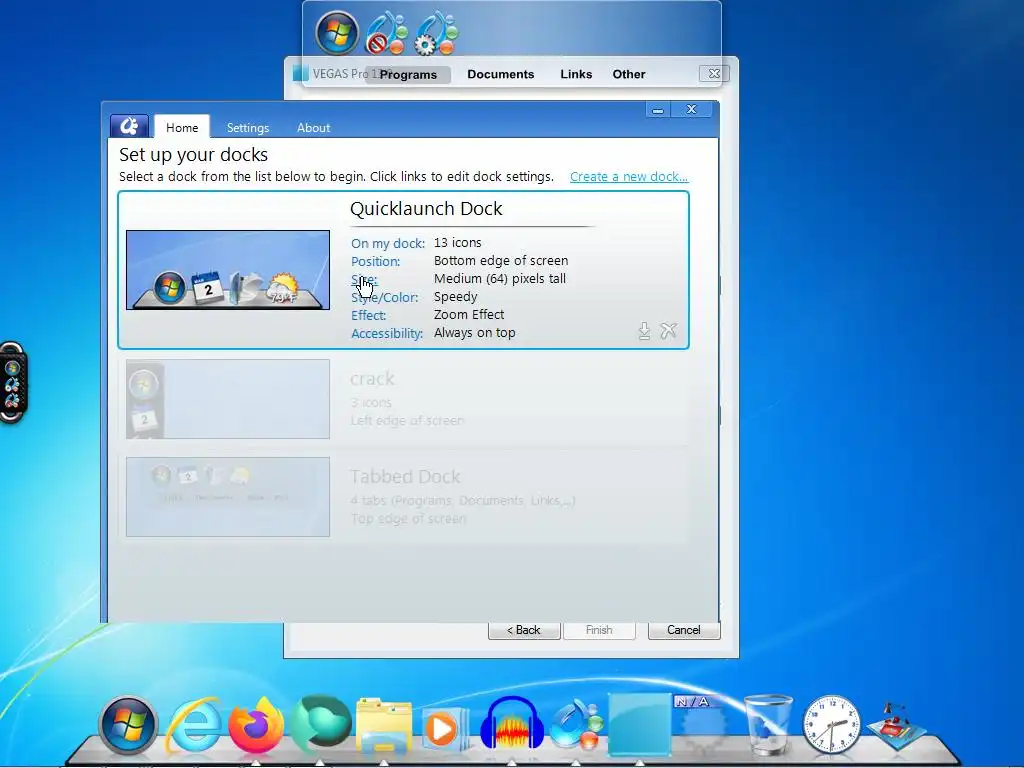1024x768 pixels.
Task: Click middle Nexus icon in left edge dock
Action: (x=12, y=385)
